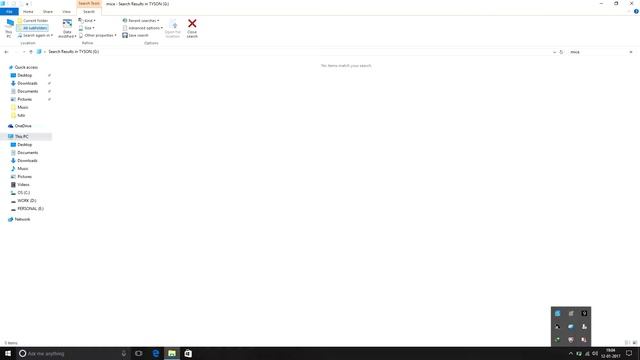Click the Cortana microphone icon
This screenshot has height=360, width=640.
(x=124, y=353)
